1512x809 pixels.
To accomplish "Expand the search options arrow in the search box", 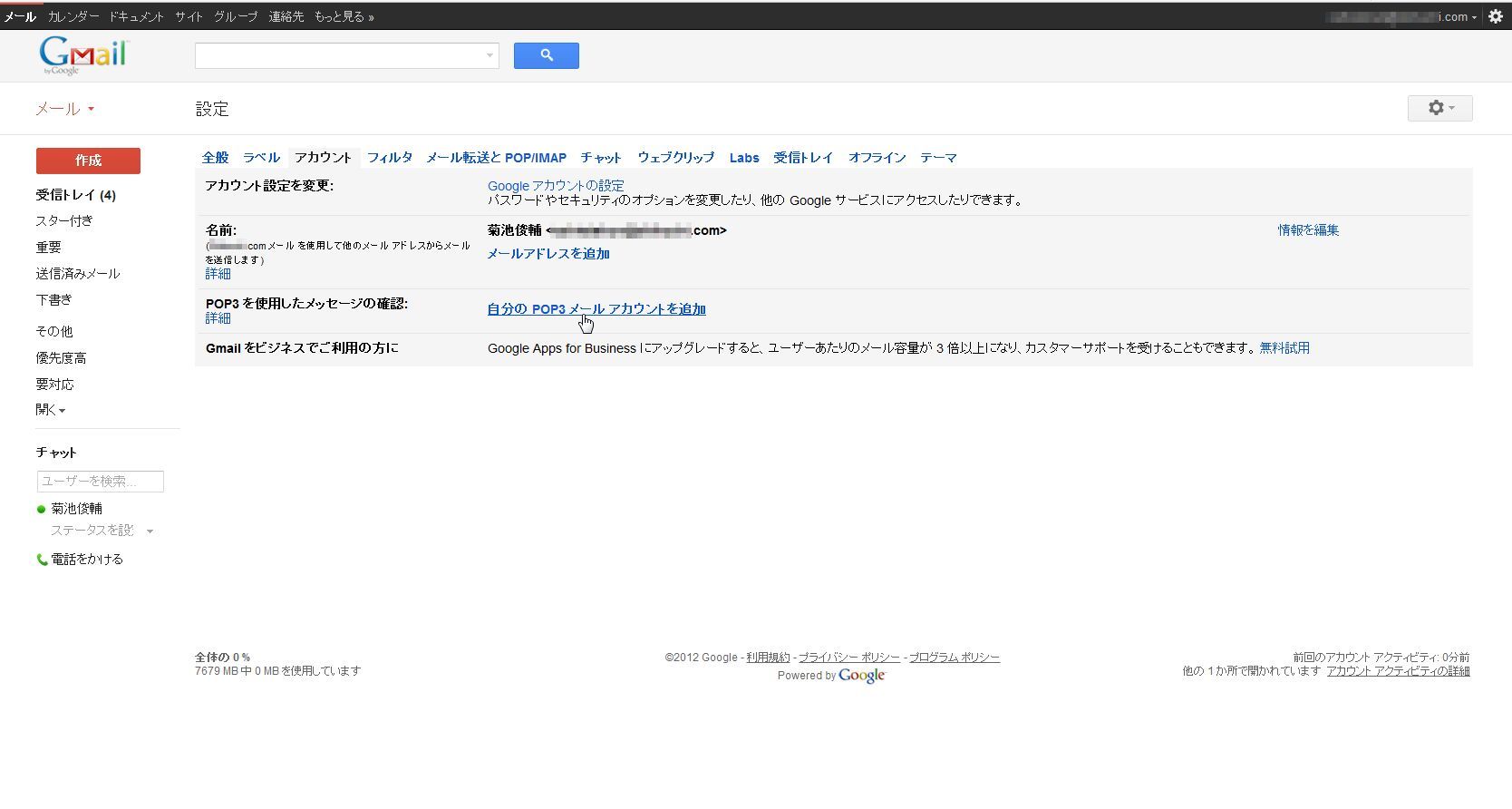I will click(x=489, y=55).
